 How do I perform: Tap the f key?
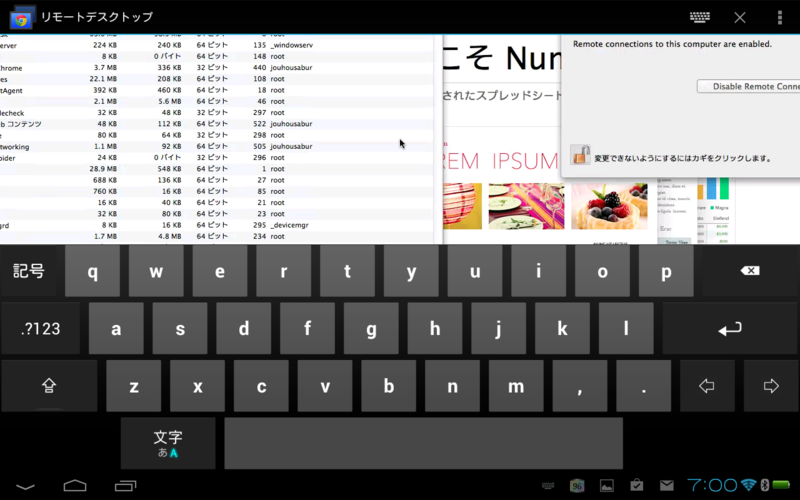[x=308, y=329]
